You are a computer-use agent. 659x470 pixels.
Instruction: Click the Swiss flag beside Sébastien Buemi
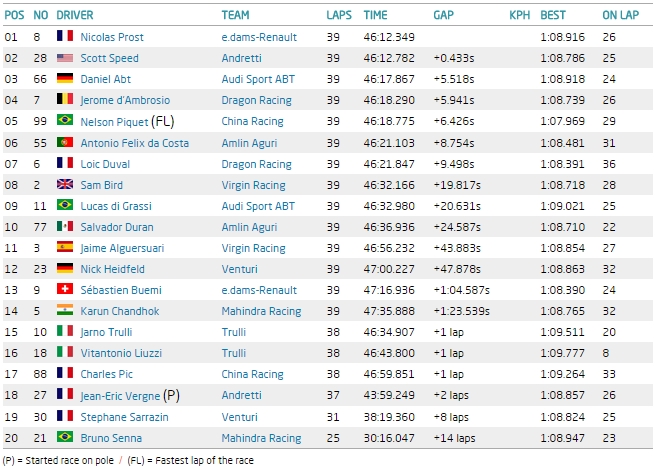click(x=65, y=290)
